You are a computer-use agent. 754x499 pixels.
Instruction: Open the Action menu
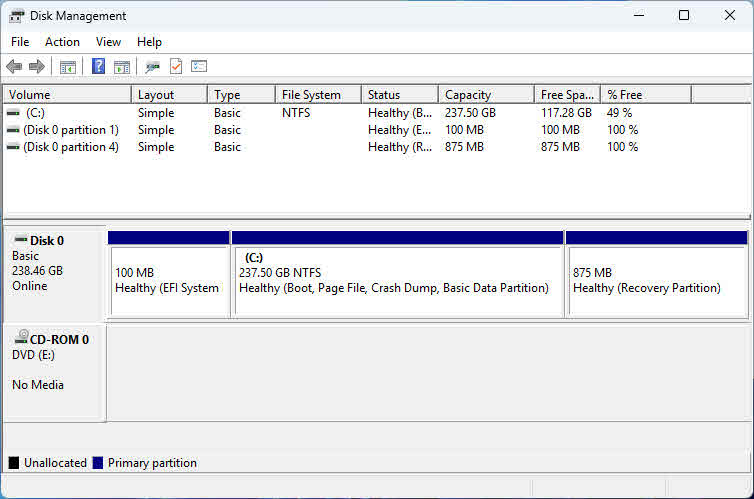pyautogui.click(x=63, y=42)
